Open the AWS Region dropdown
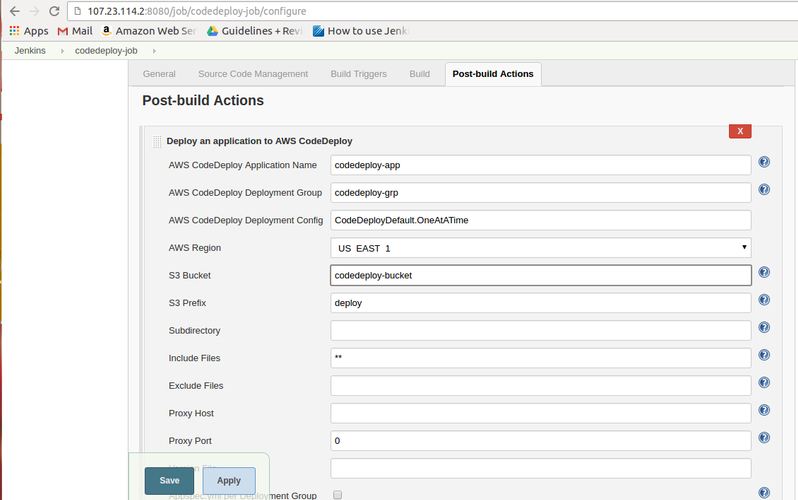This screenshot has height=500, width=798. [540, 248]
